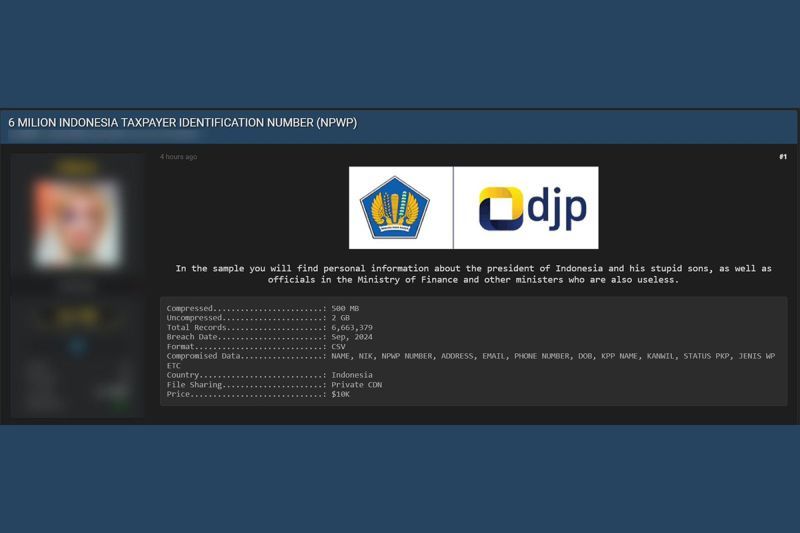The width and height of the screenshot is (800, 533).
Task: Click the Ministry of Finance pentagon emblem
Action: pos(395,208)
